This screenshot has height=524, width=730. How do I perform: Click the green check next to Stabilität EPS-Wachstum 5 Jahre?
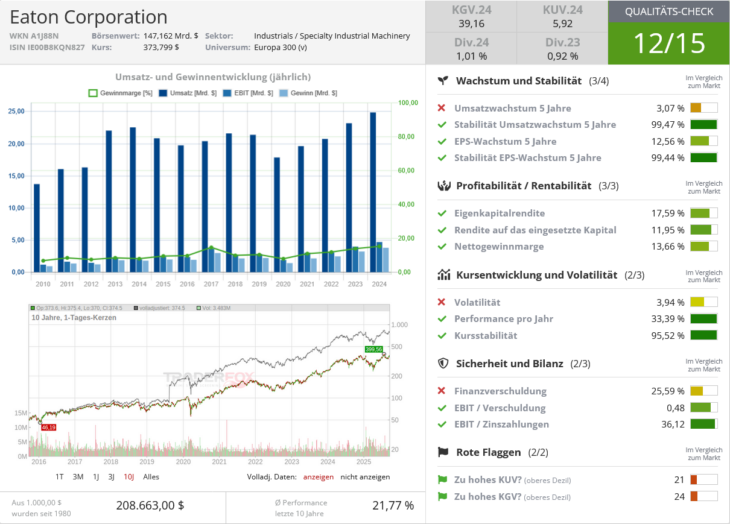pos(442,158)
